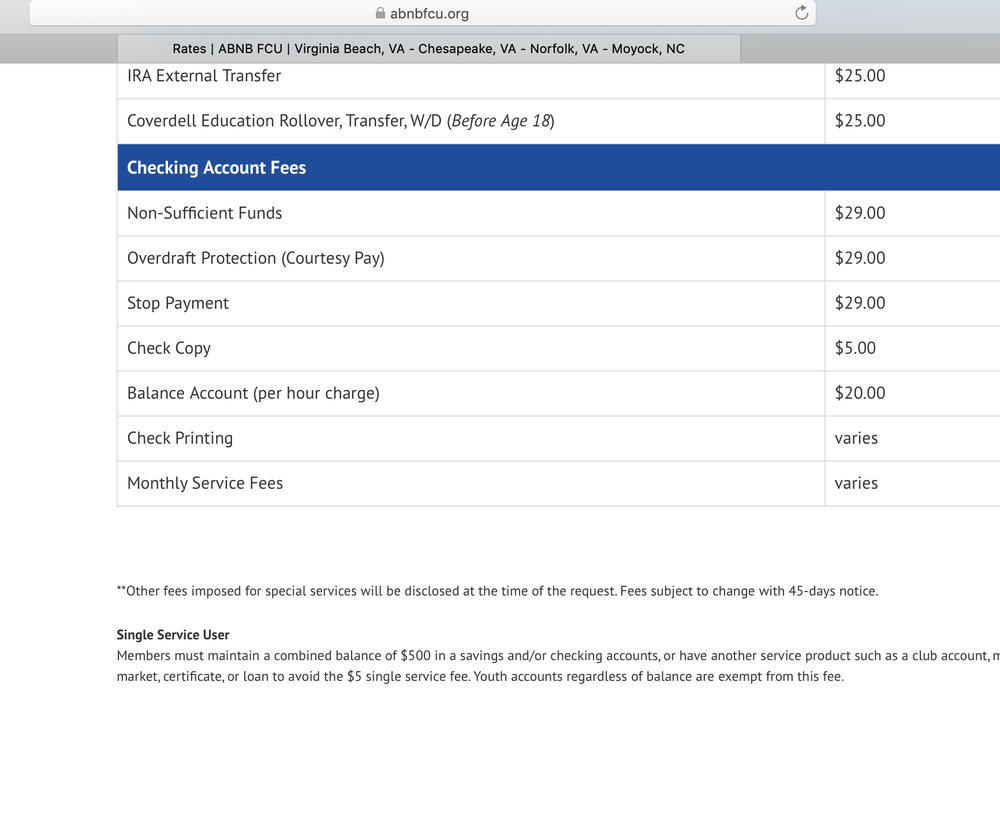Click the Stop Payment row label
The image size is (1000, 839).
pos(178,303)
